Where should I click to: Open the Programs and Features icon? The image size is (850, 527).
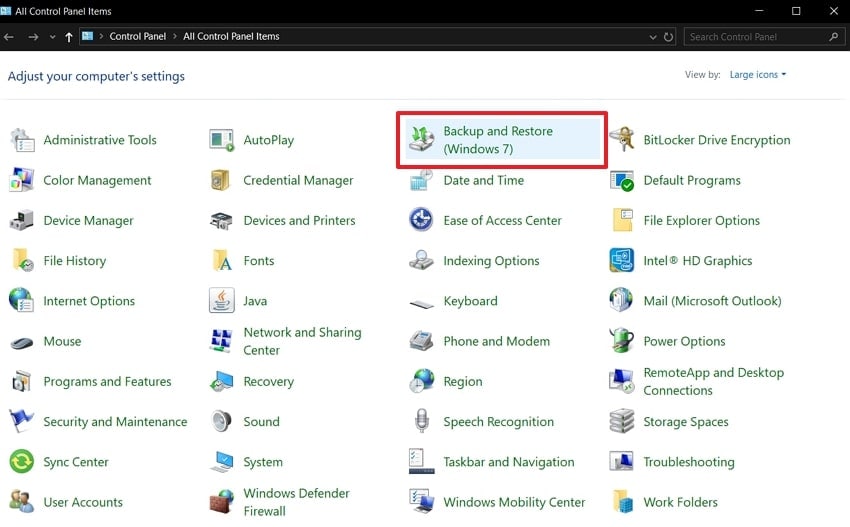coord(22,381)
